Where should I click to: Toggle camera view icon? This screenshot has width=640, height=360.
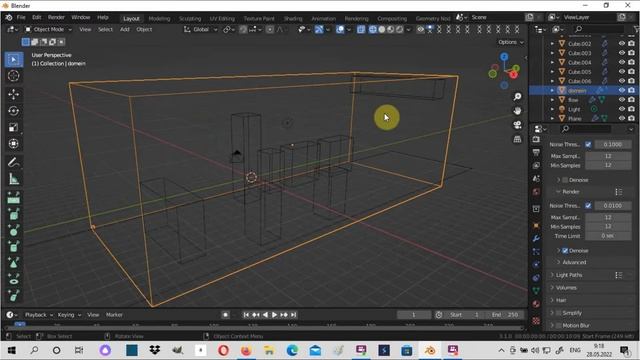[517, 125]
